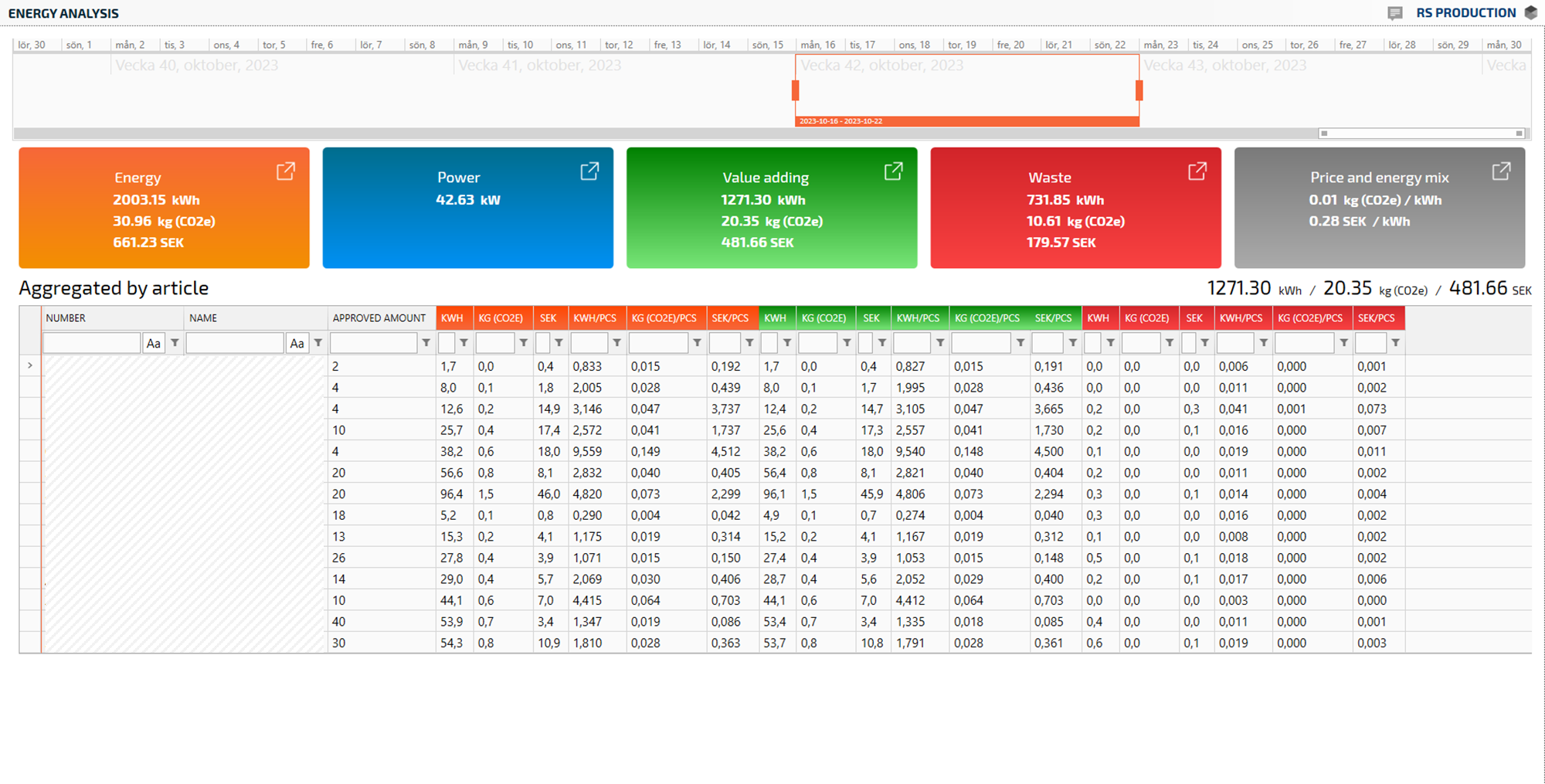Click the comment icon beside RS Production
1545x784 pixels.
point(1394,13)
